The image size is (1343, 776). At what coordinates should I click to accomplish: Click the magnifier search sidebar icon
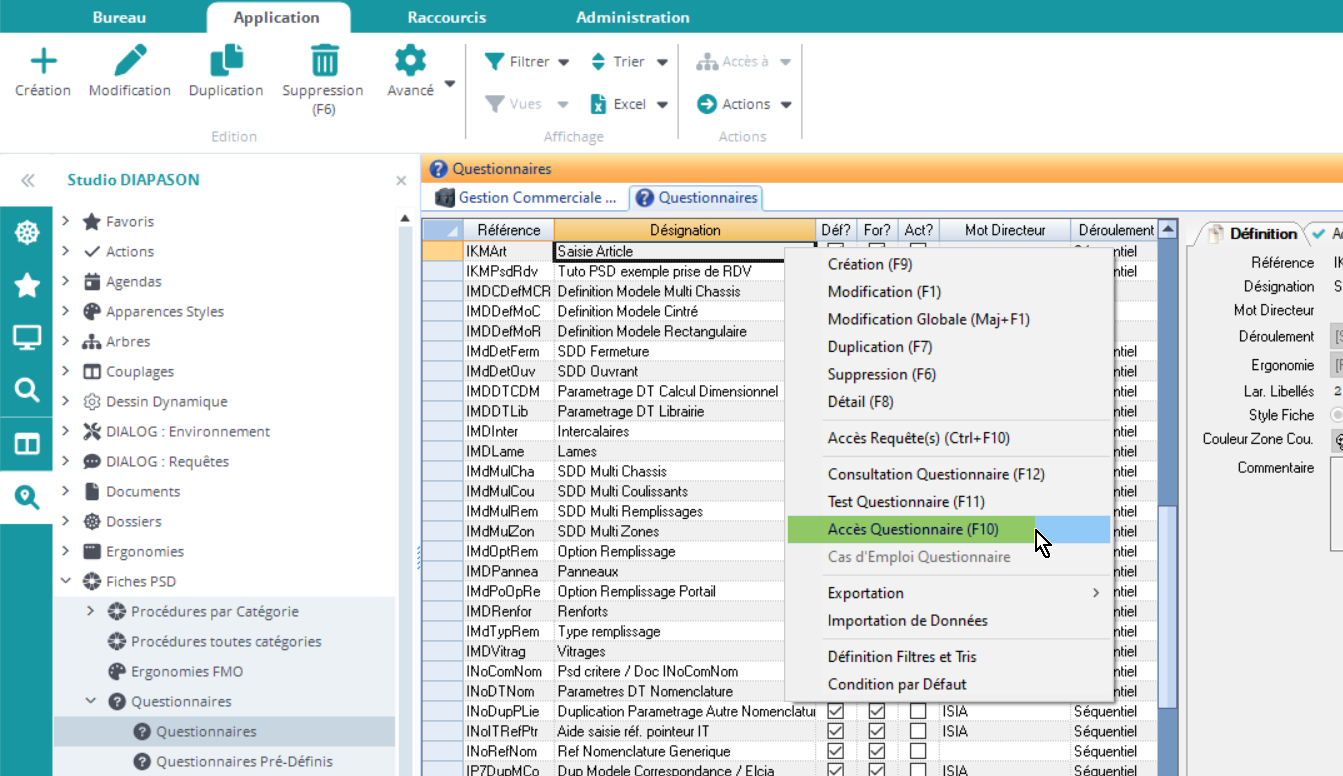[26, 390]
